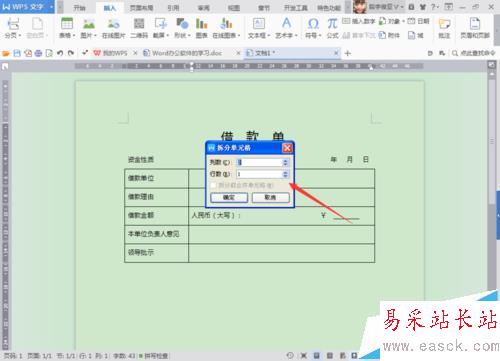This screenshot has width=500, height=361.
Task: Switch to the 视图 ribbon tab
Action: pyautogui.click(x=234, y=8)
